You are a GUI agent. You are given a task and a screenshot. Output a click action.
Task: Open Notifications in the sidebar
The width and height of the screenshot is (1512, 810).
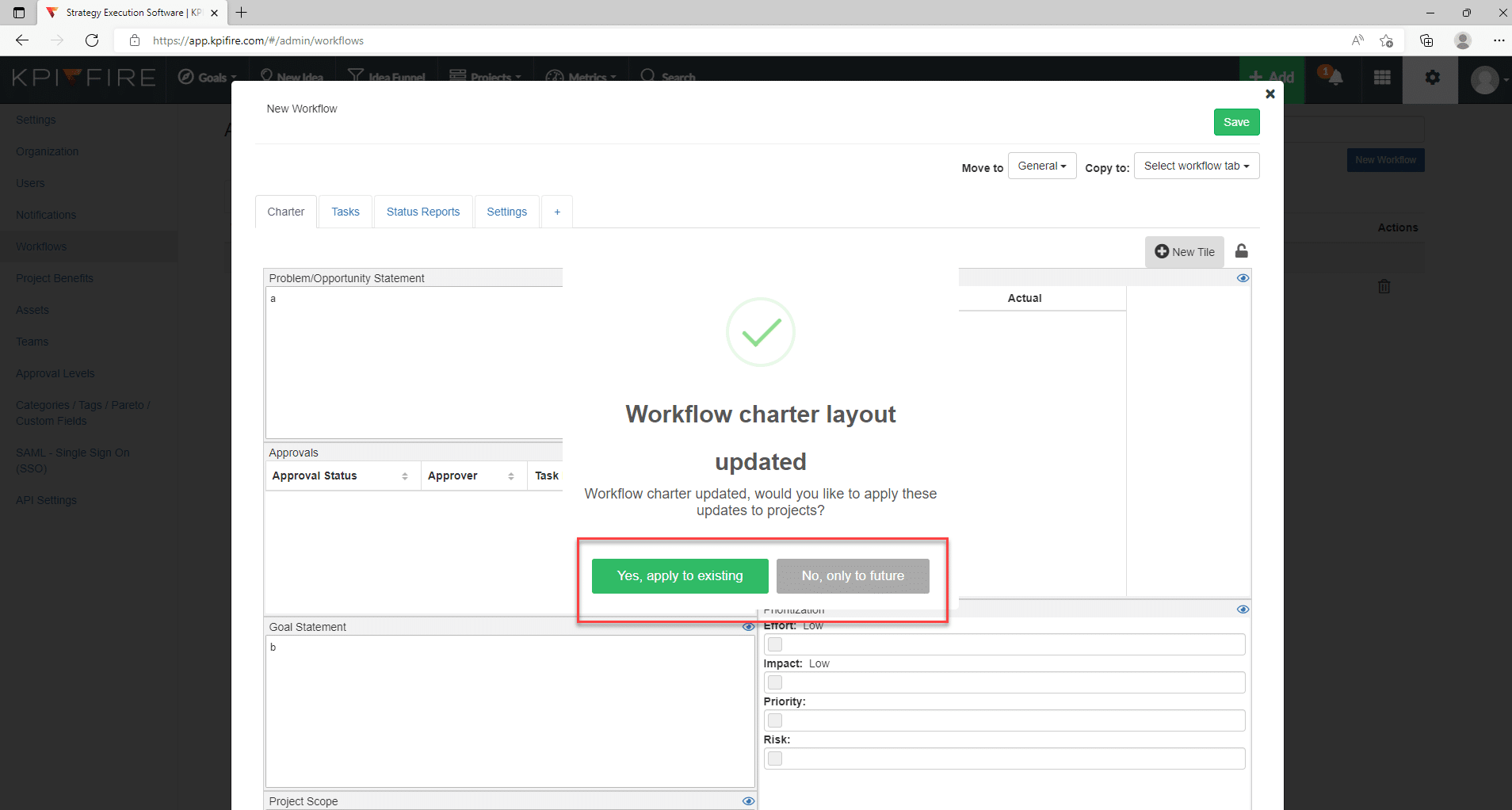tap(46, 215)
